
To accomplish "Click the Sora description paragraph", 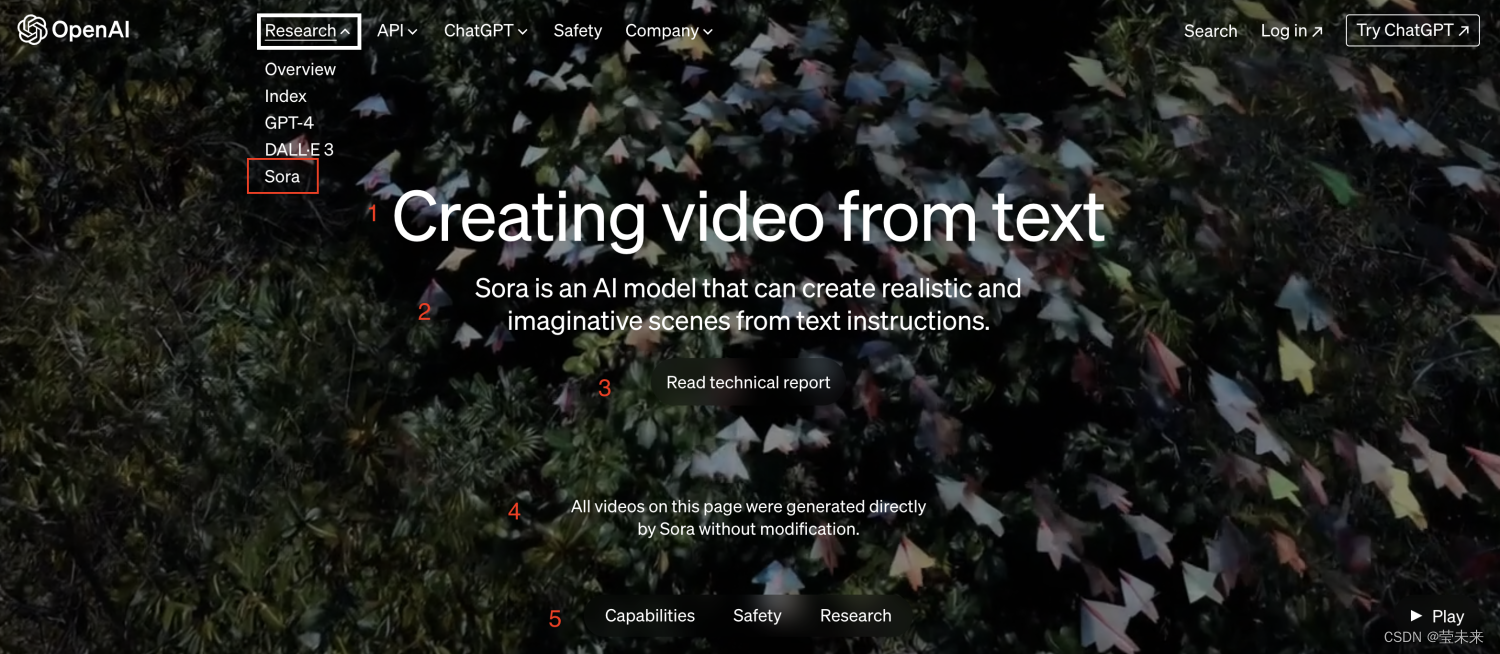I will [748, 305].
